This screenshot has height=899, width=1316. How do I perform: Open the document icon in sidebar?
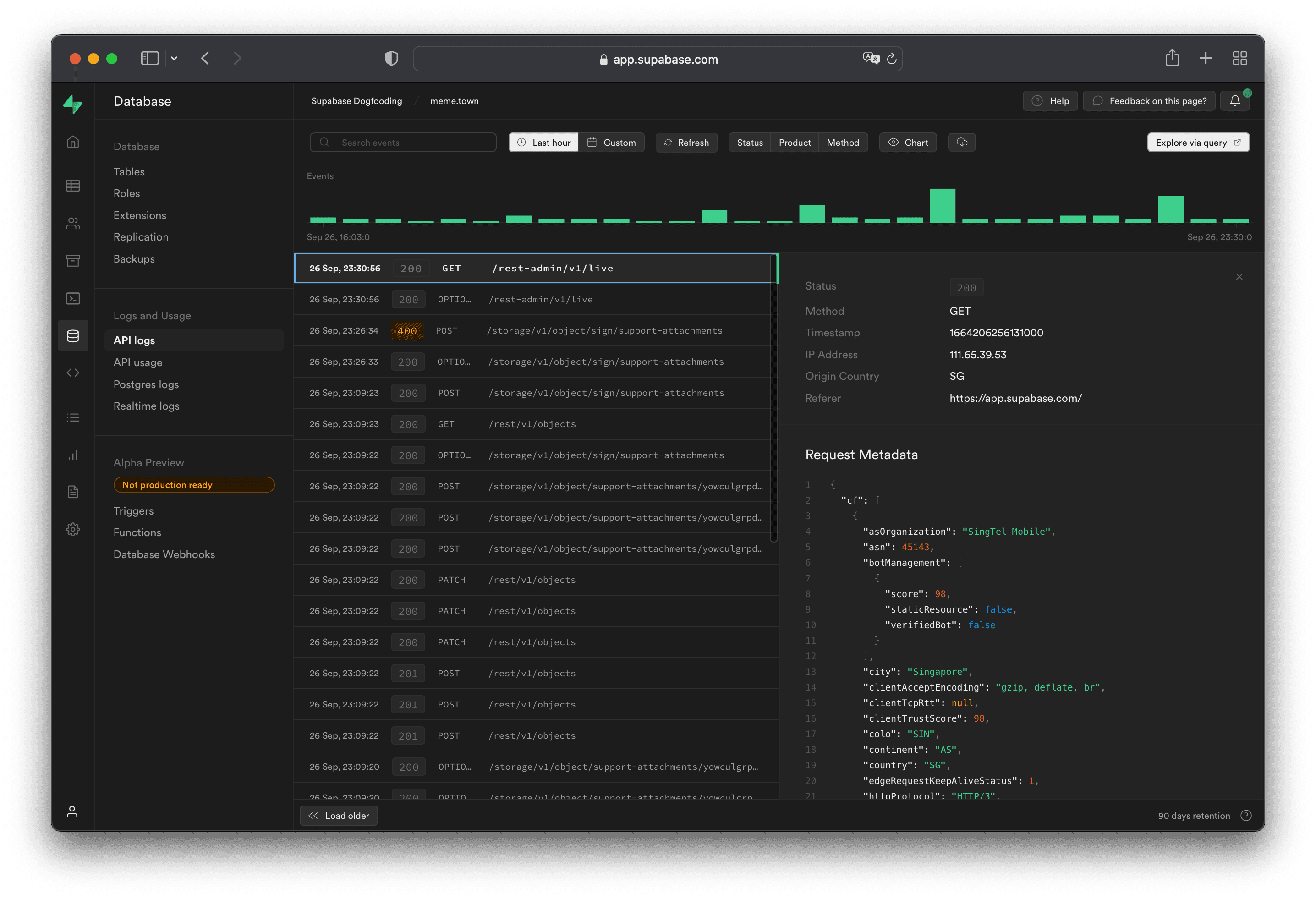pos(73,492)
